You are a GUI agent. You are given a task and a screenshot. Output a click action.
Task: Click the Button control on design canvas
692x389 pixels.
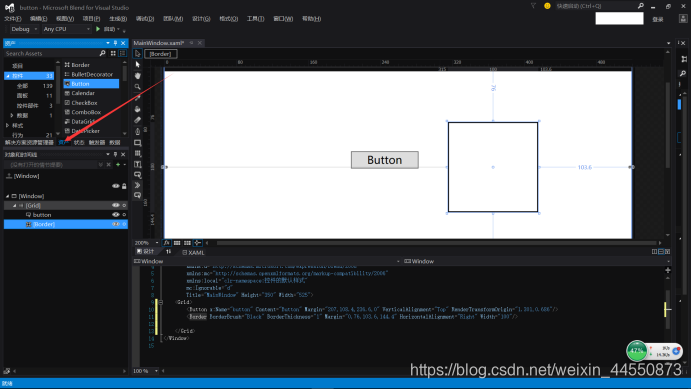click(x=385, y=160)
